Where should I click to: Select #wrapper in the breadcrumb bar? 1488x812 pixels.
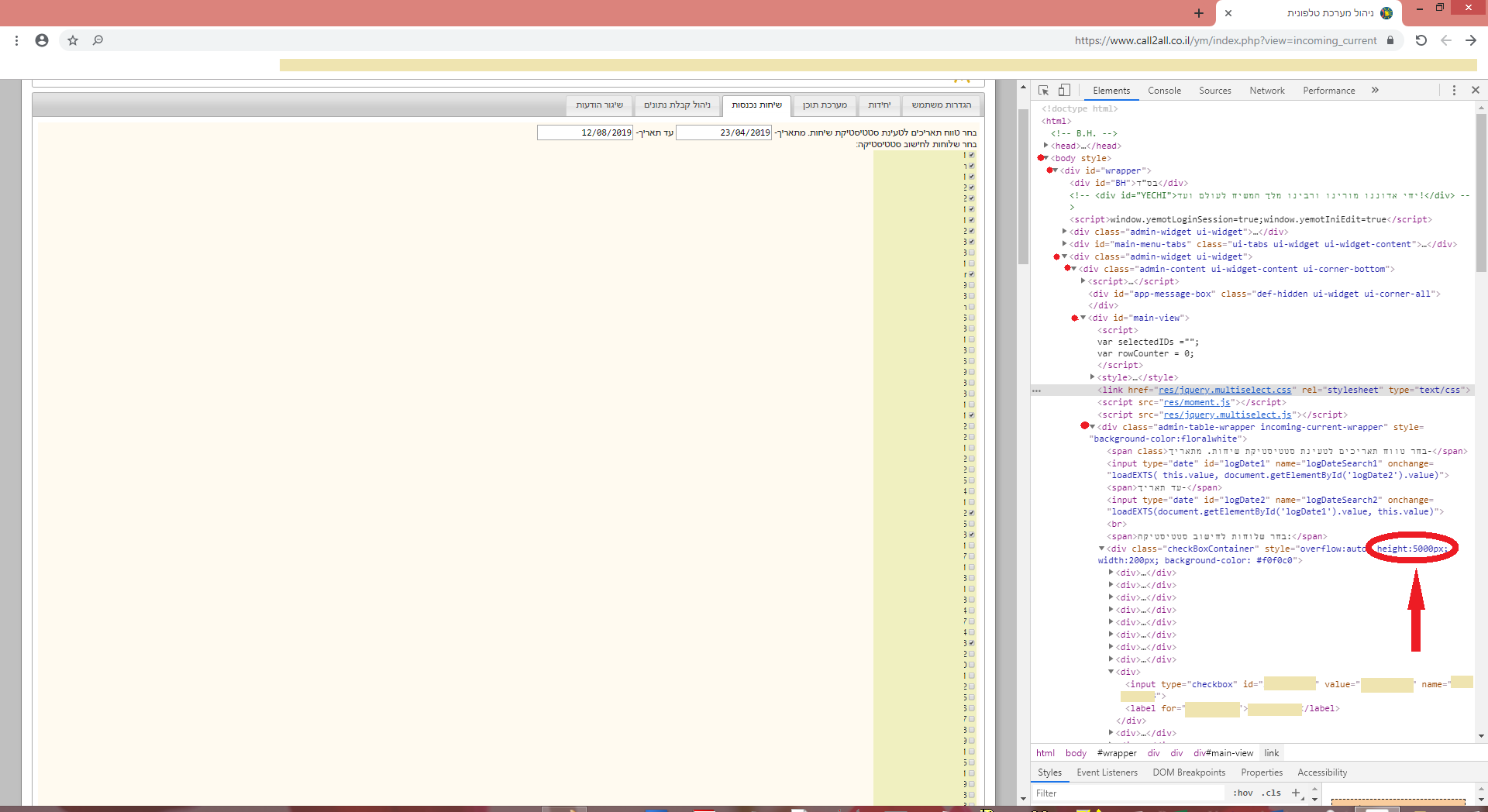(1117, 753)
